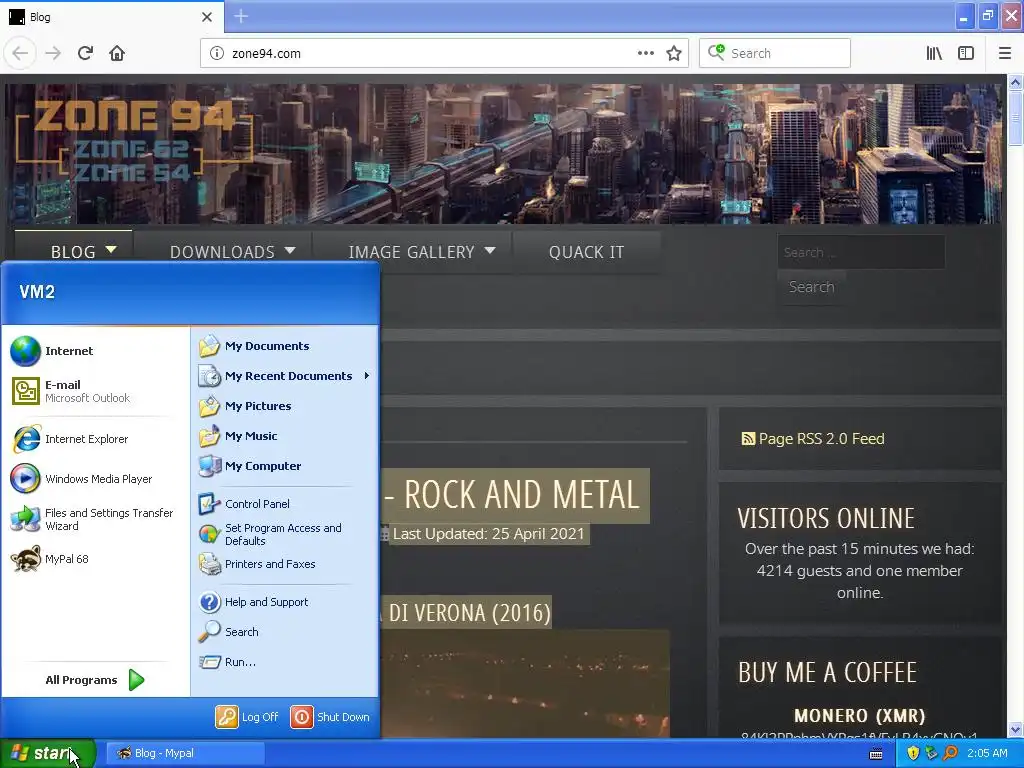Image resolution: width=1024 pixels, height=768 pixels.
Task: Click the network connection tray icon
Action: coord(931,753)
